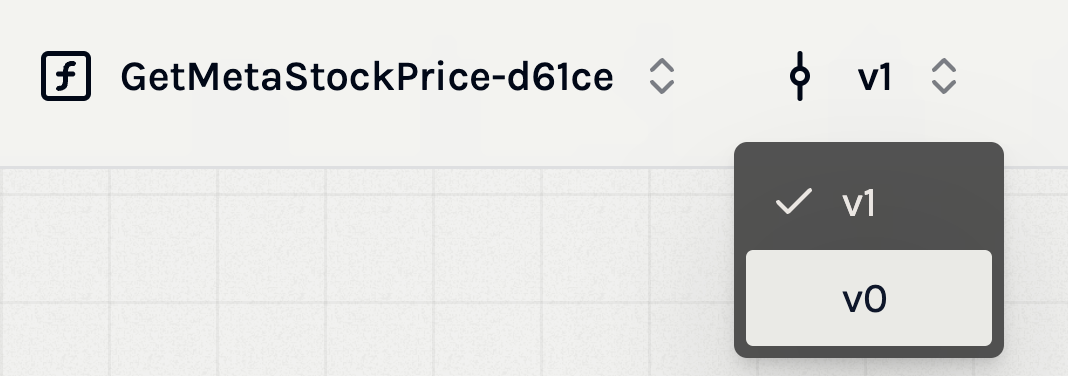Click the version commit node icon
The height and width of the screenshot is (376, 1068).
pos(800,76)
